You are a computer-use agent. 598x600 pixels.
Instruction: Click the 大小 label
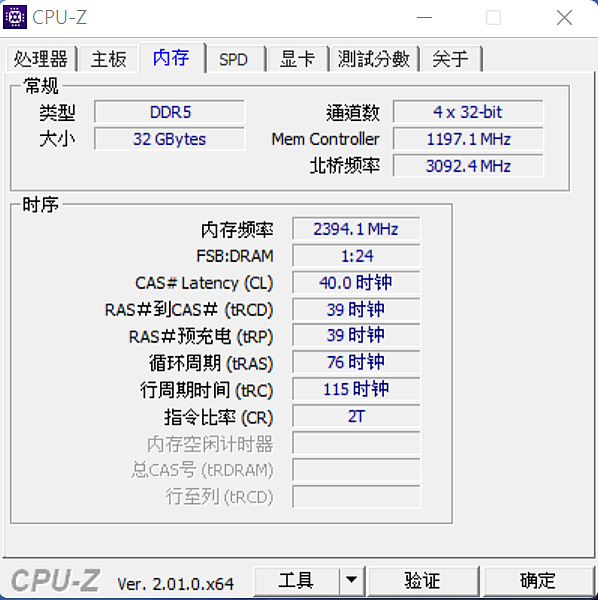click(57, 139)
